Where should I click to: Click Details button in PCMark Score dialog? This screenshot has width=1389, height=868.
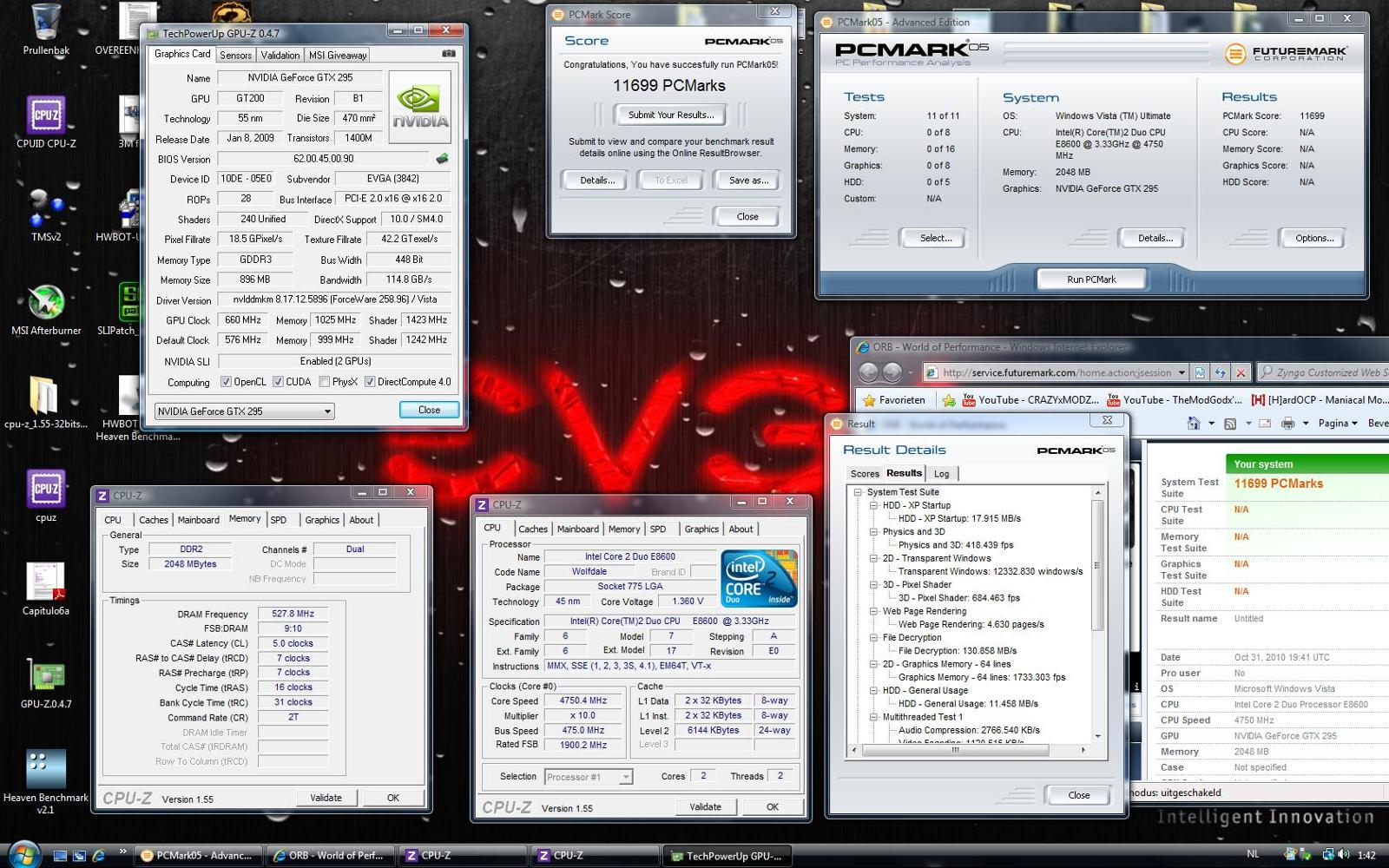coord(596,181)
